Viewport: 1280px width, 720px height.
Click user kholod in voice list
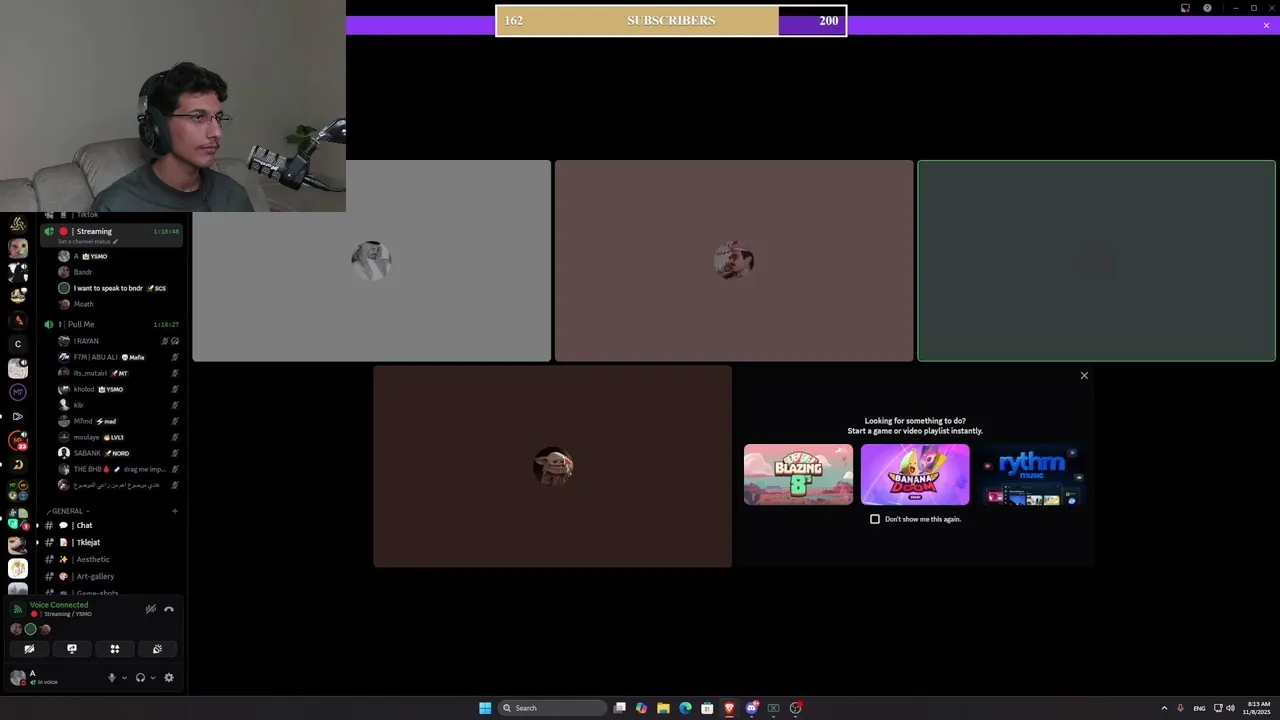(x=118, y=389)
